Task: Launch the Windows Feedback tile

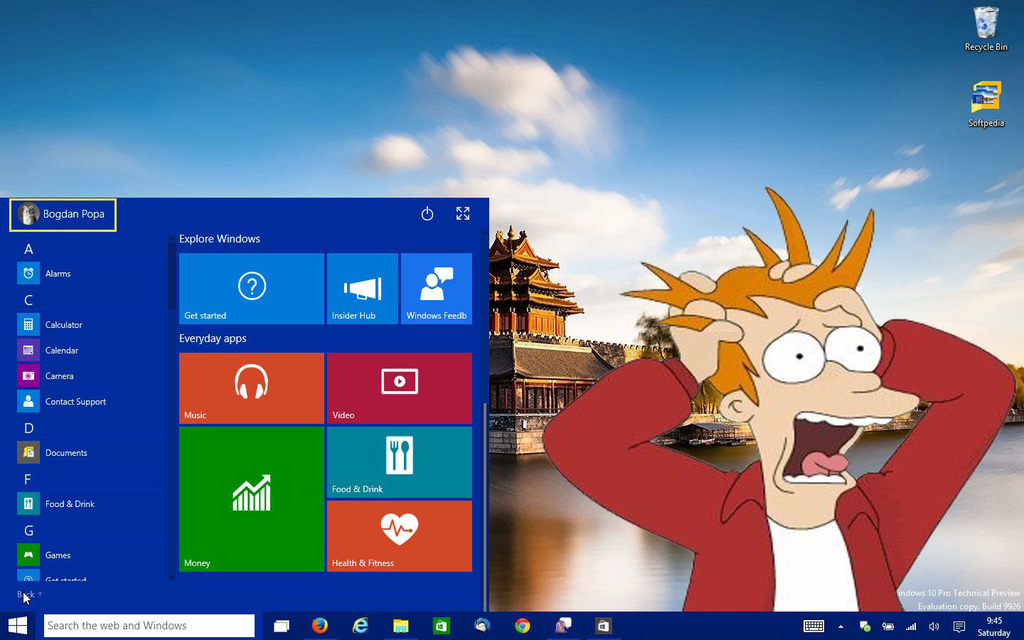Action: pyautogui.click(x=436, y=289)
